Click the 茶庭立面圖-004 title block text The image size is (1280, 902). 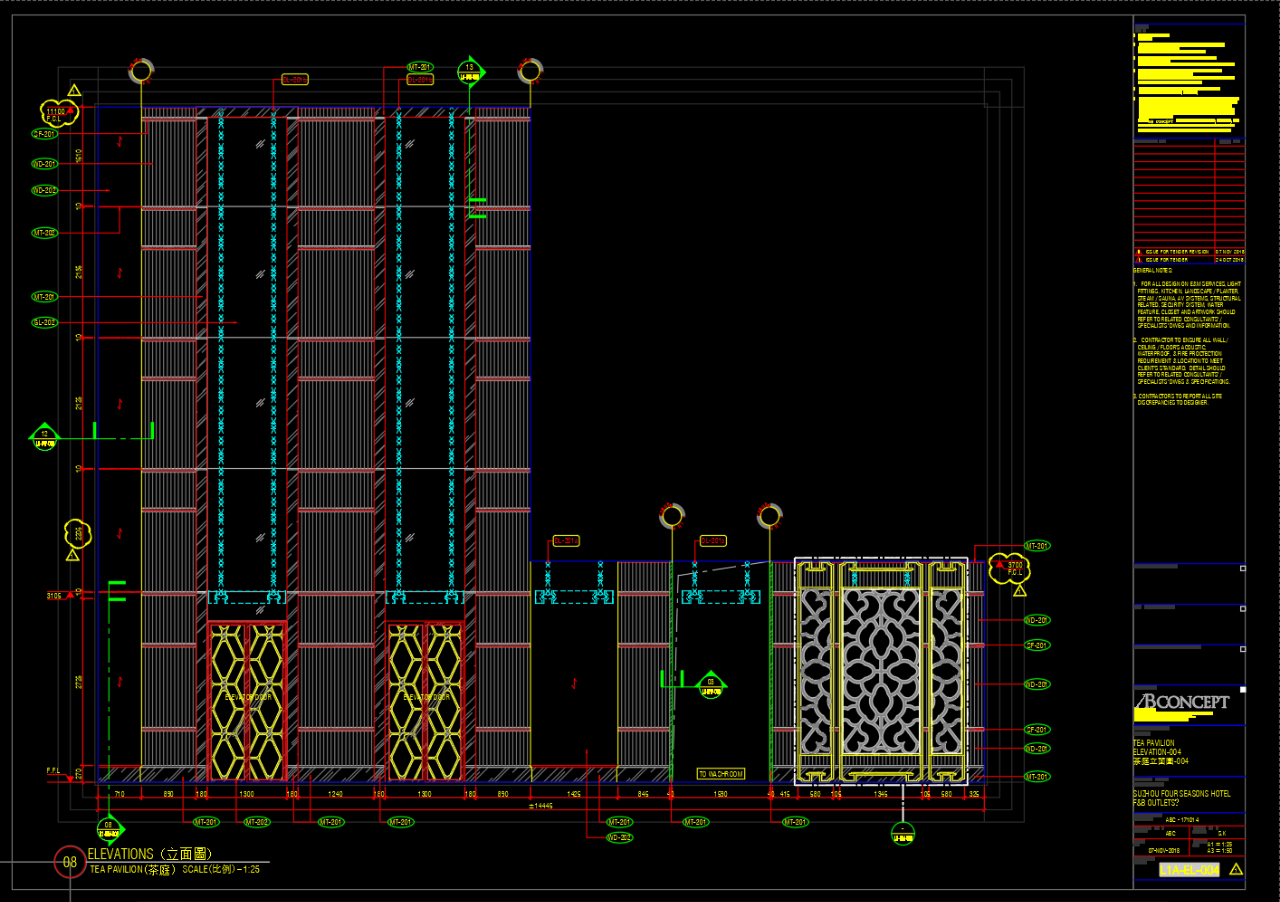(1161, 761)
